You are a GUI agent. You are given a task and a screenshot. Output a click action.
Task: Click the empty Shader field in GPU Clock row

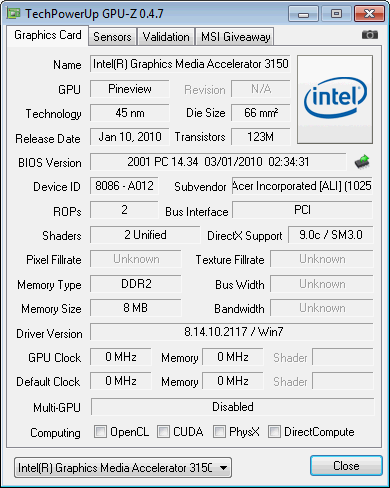(x=343, y=357)
